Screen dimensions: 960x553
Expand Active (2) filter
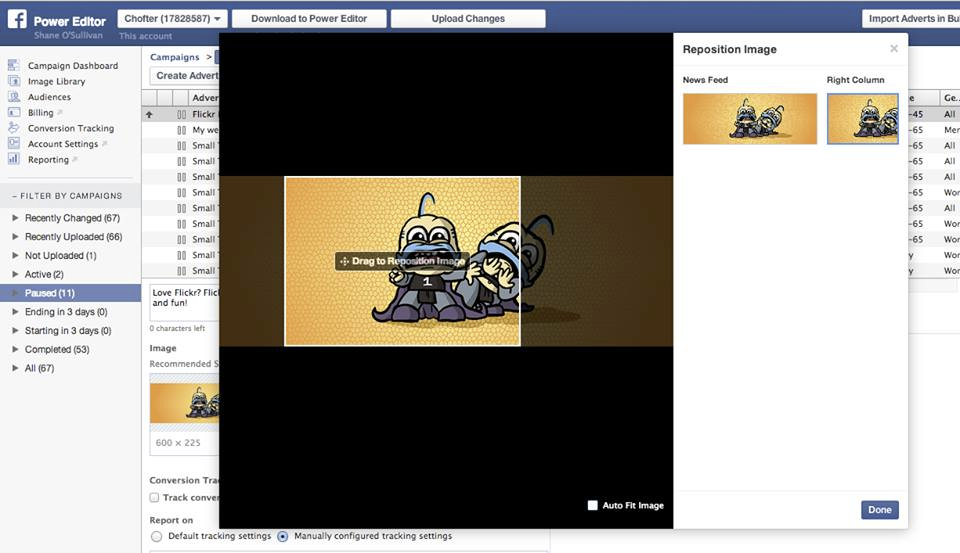15,274
